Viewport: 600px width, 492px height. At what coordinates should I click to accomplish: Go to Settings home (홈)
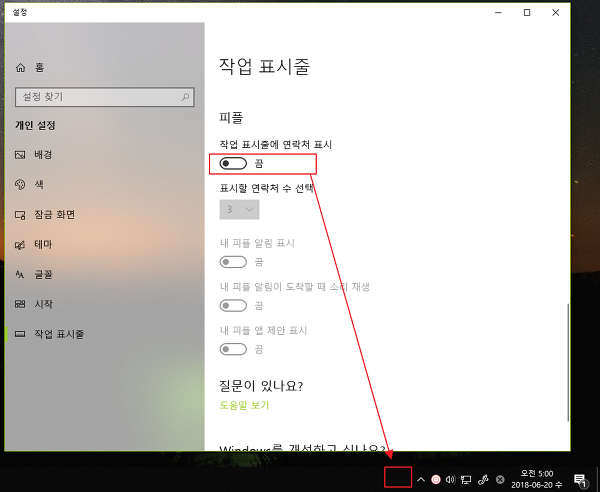click(30, 68)
